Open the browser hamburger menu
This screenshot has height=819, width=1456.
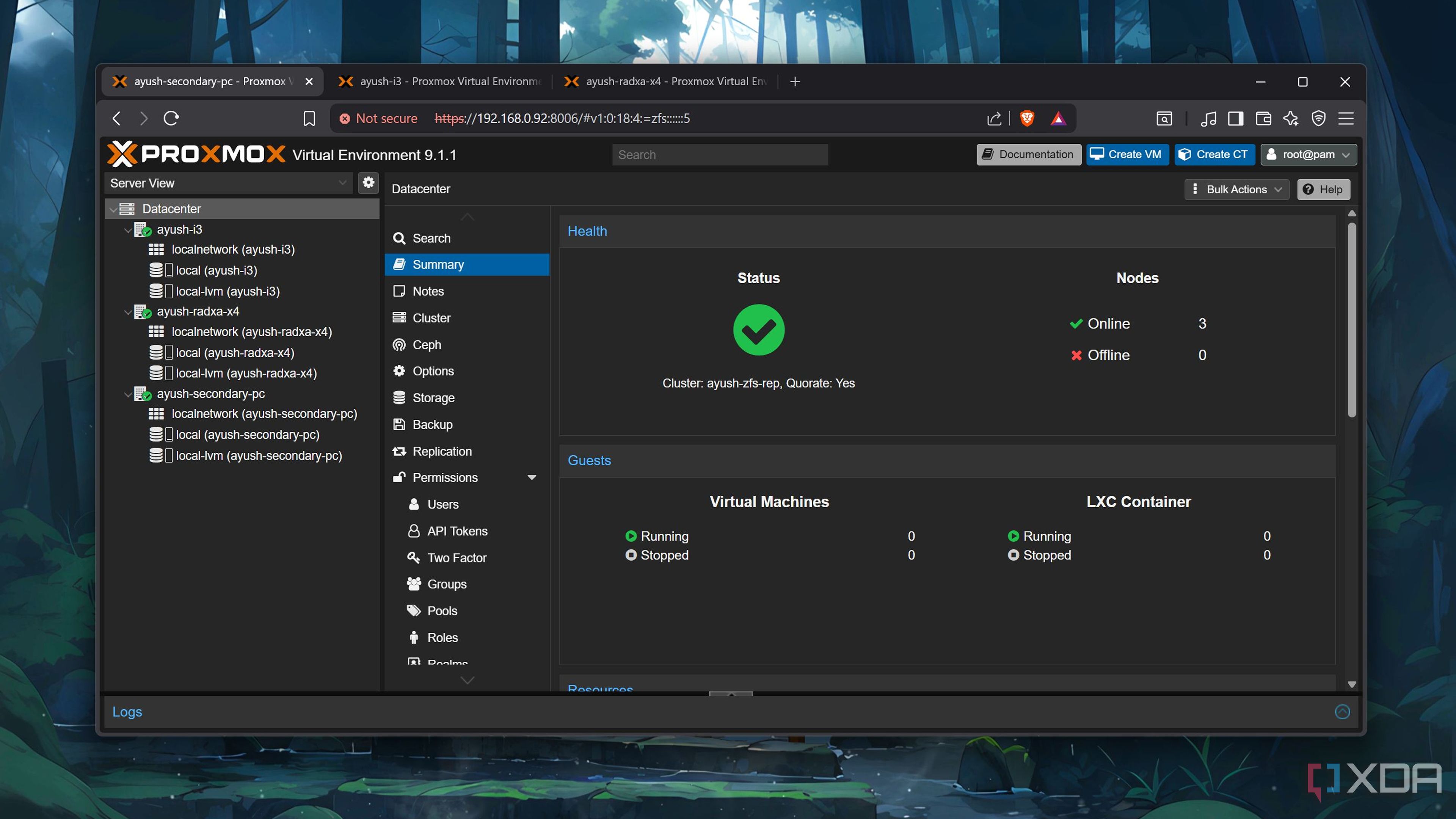pos(1346,118)
